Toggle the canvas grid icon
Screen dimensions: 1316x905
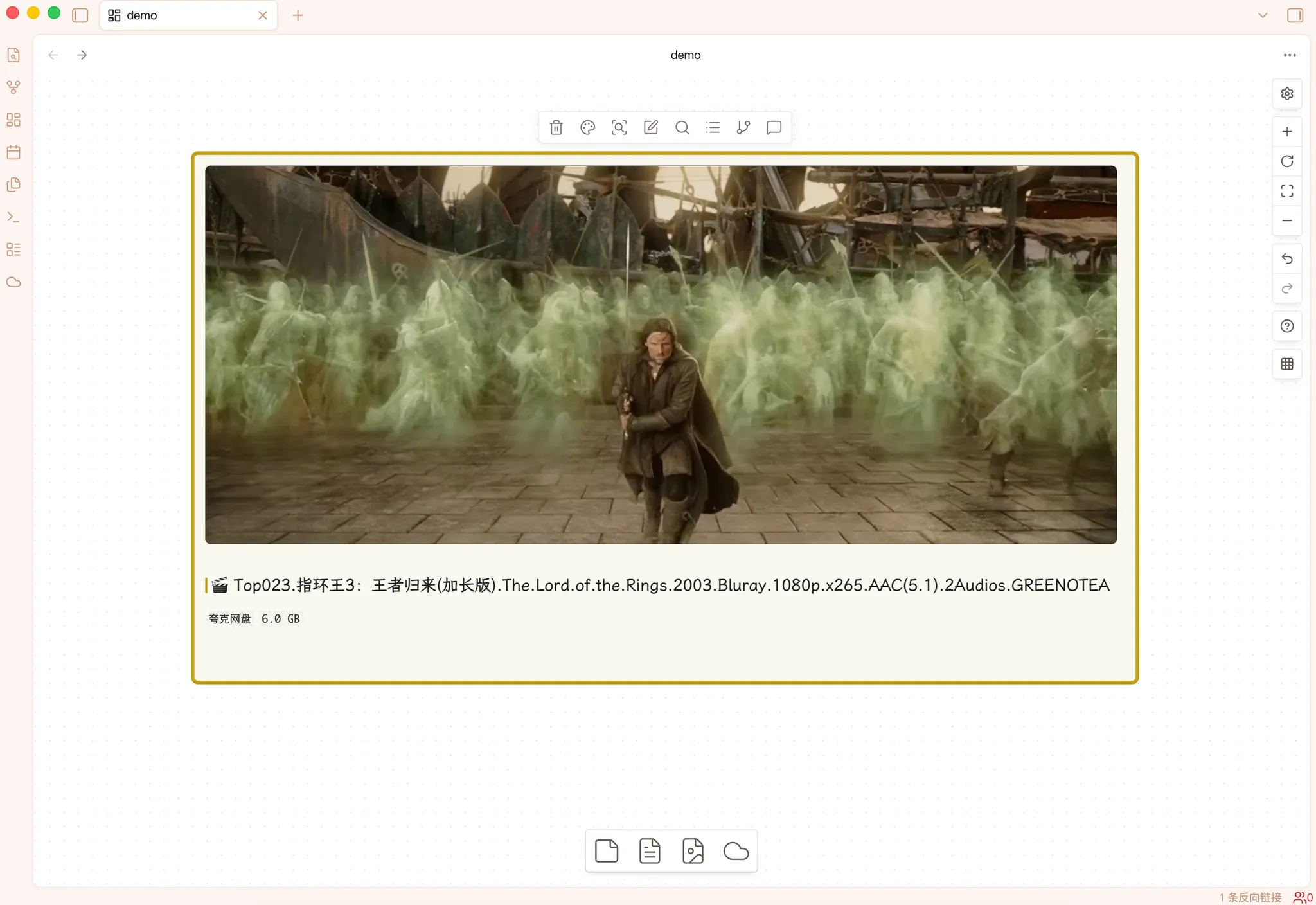[1287, 364]
